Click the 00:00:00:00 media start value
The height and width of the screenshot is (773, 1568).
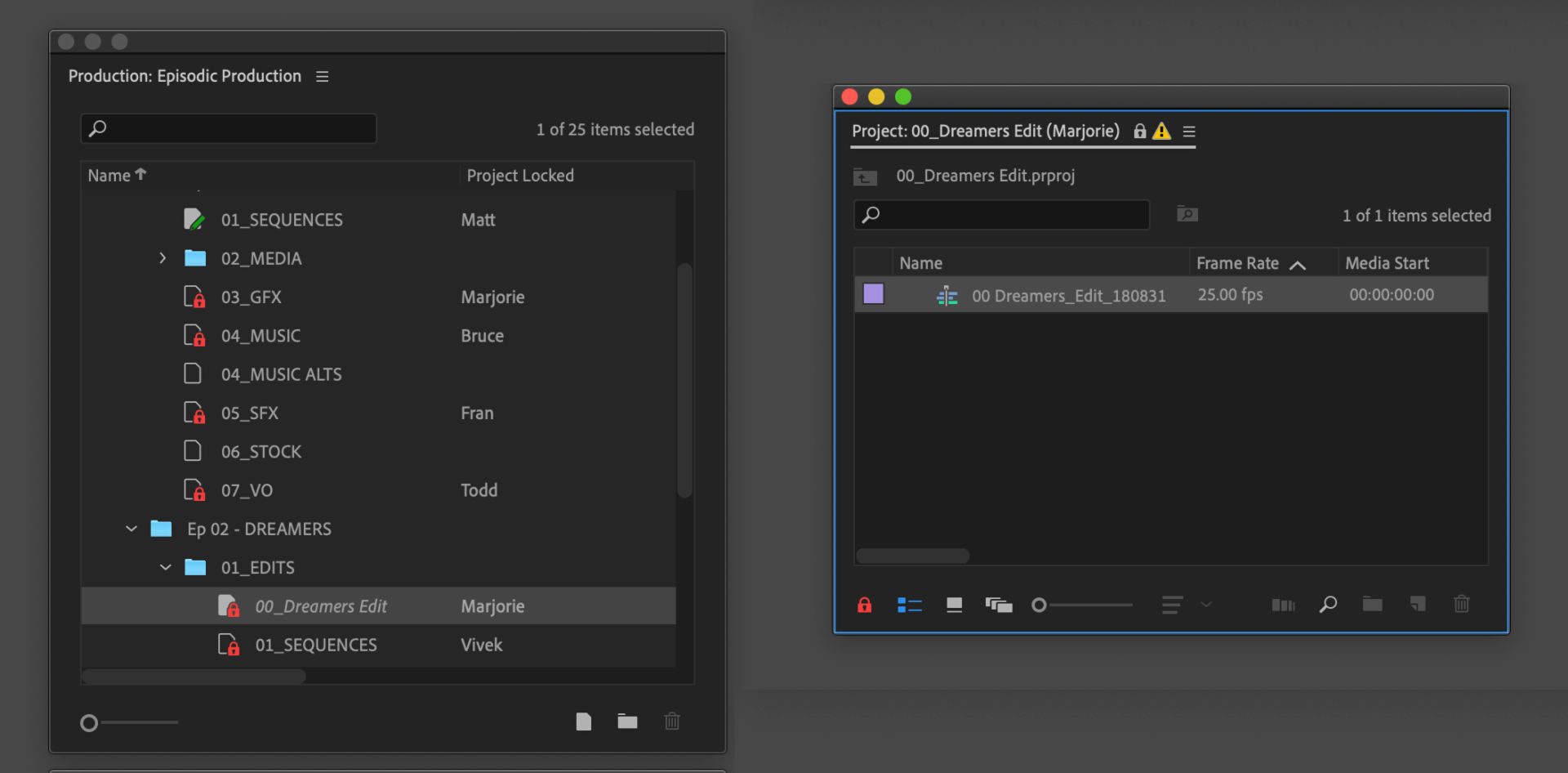tap(1392, 295)
